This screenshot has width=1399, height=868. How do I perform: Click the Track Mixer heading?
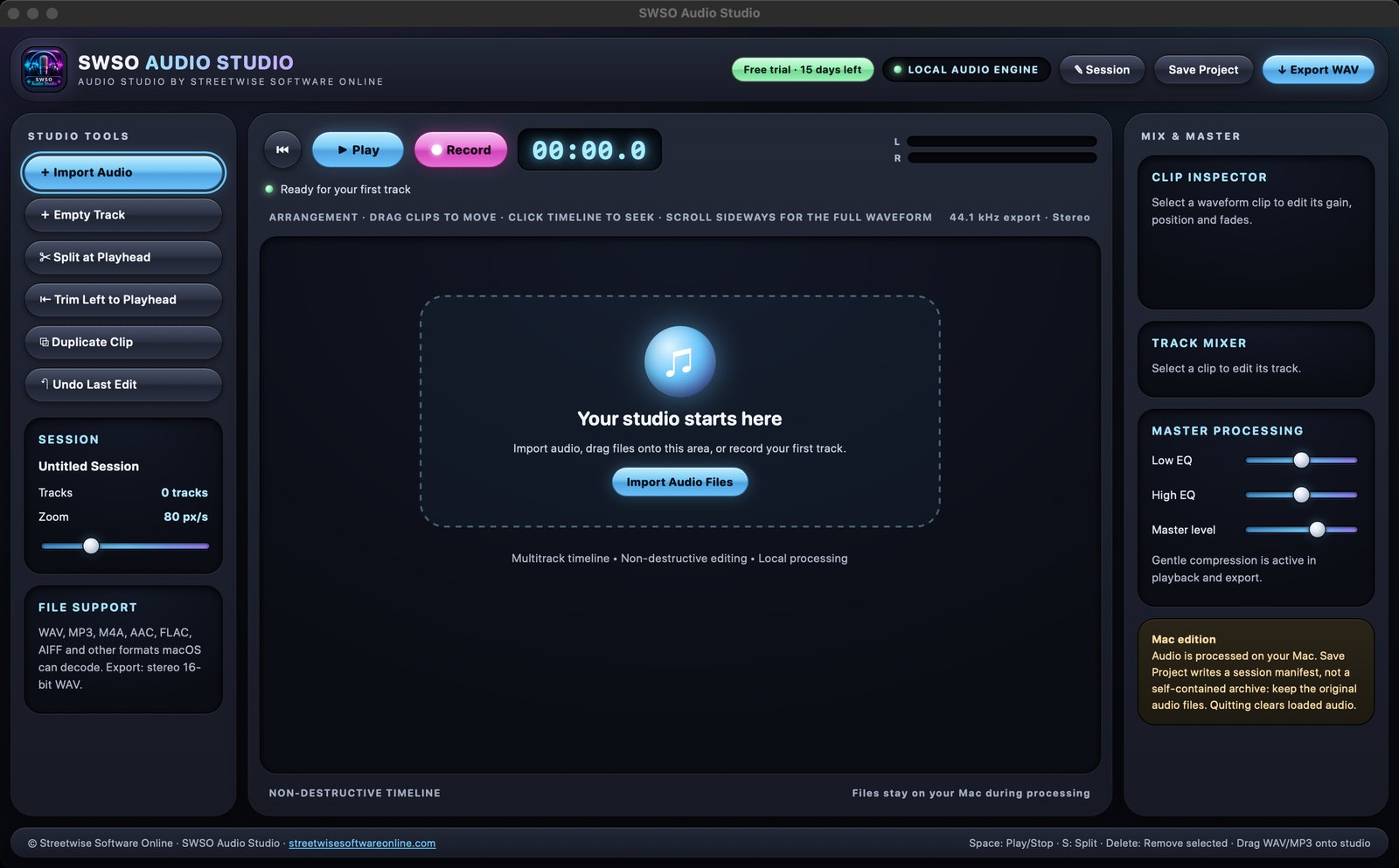tap(1199, 344)
